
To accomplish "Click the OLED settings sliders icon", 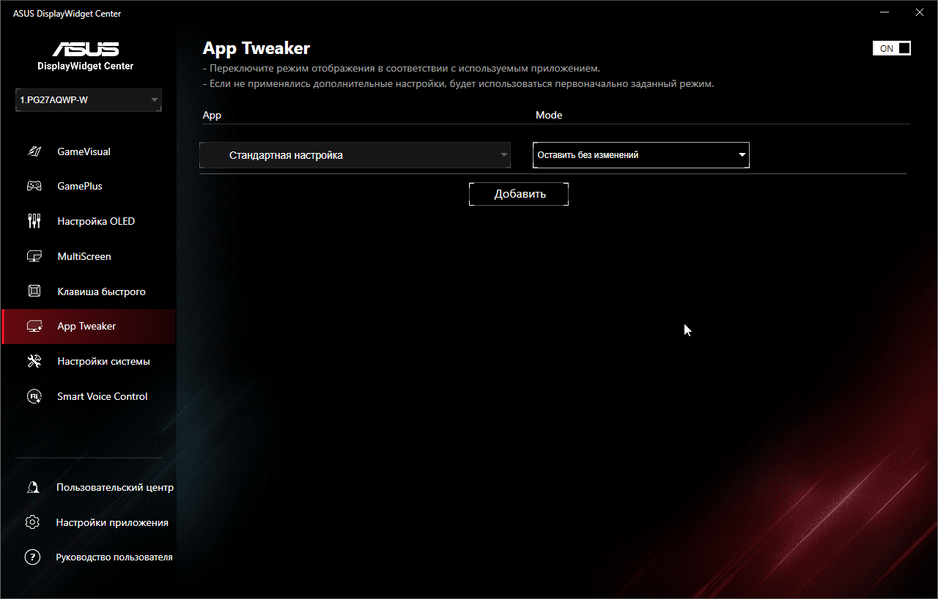I will (34, 221).
